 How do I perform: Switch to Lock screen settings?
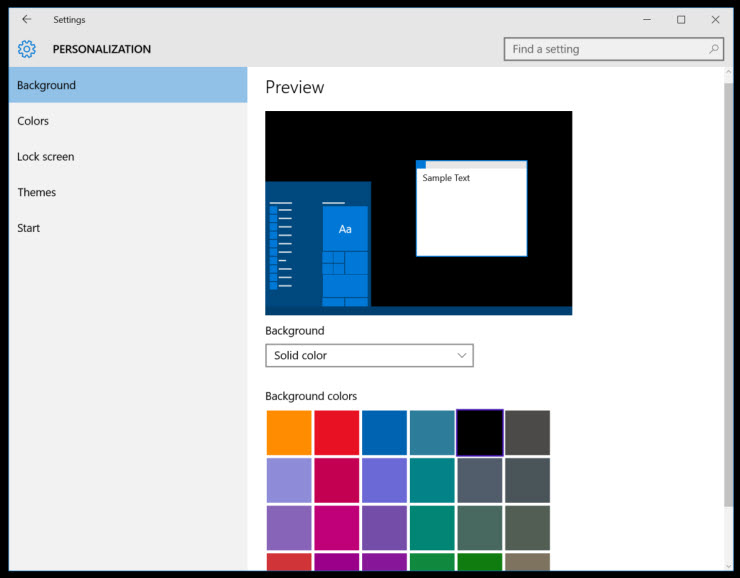pos(46,157)
